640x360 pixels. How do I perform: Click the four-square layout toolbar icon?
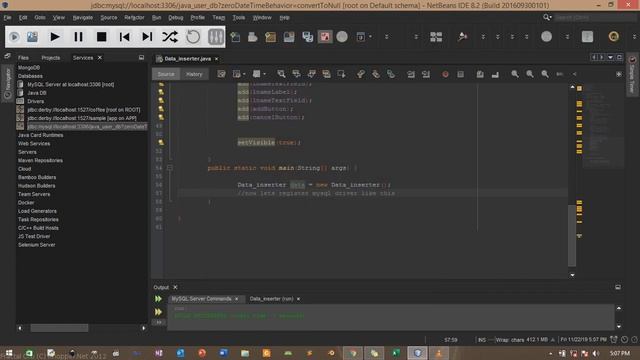[436, 37]
